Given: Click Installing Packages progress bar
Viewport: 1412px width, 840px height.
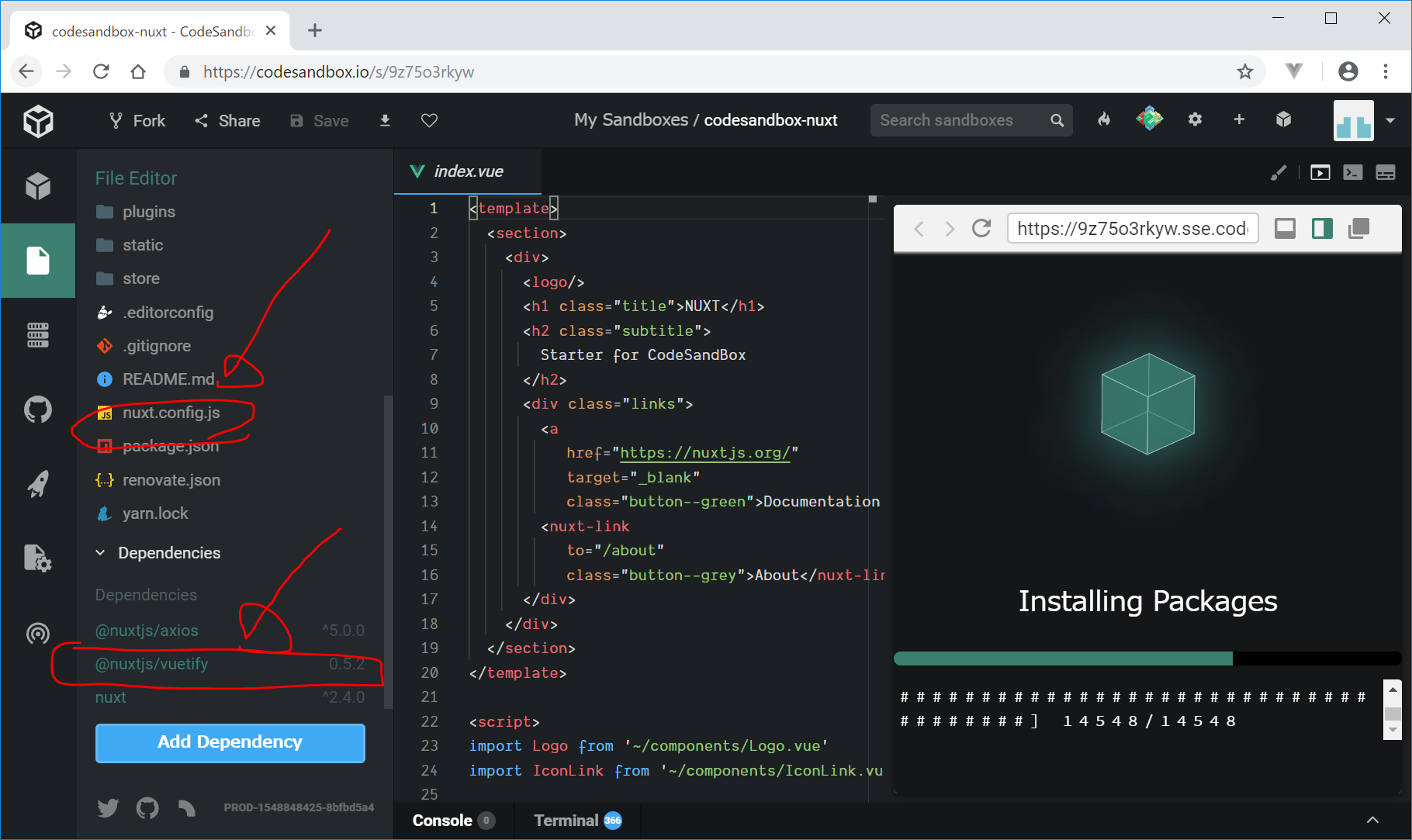Looking at the screenshot, I should pyautogui.click(x=1147, y=659).
